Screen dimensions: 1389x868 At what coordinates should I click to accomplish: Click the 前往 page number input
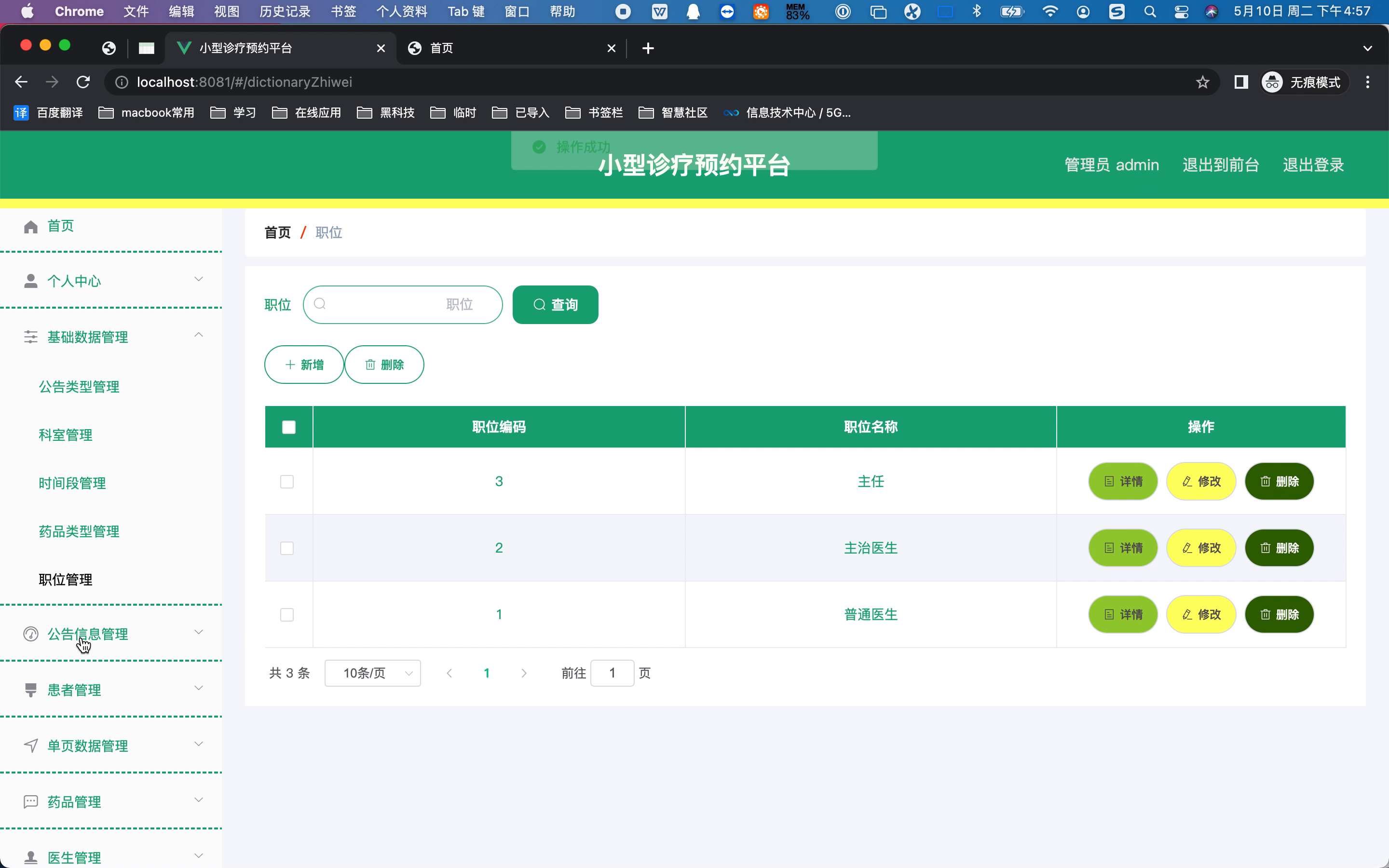[x=613, y=673]
